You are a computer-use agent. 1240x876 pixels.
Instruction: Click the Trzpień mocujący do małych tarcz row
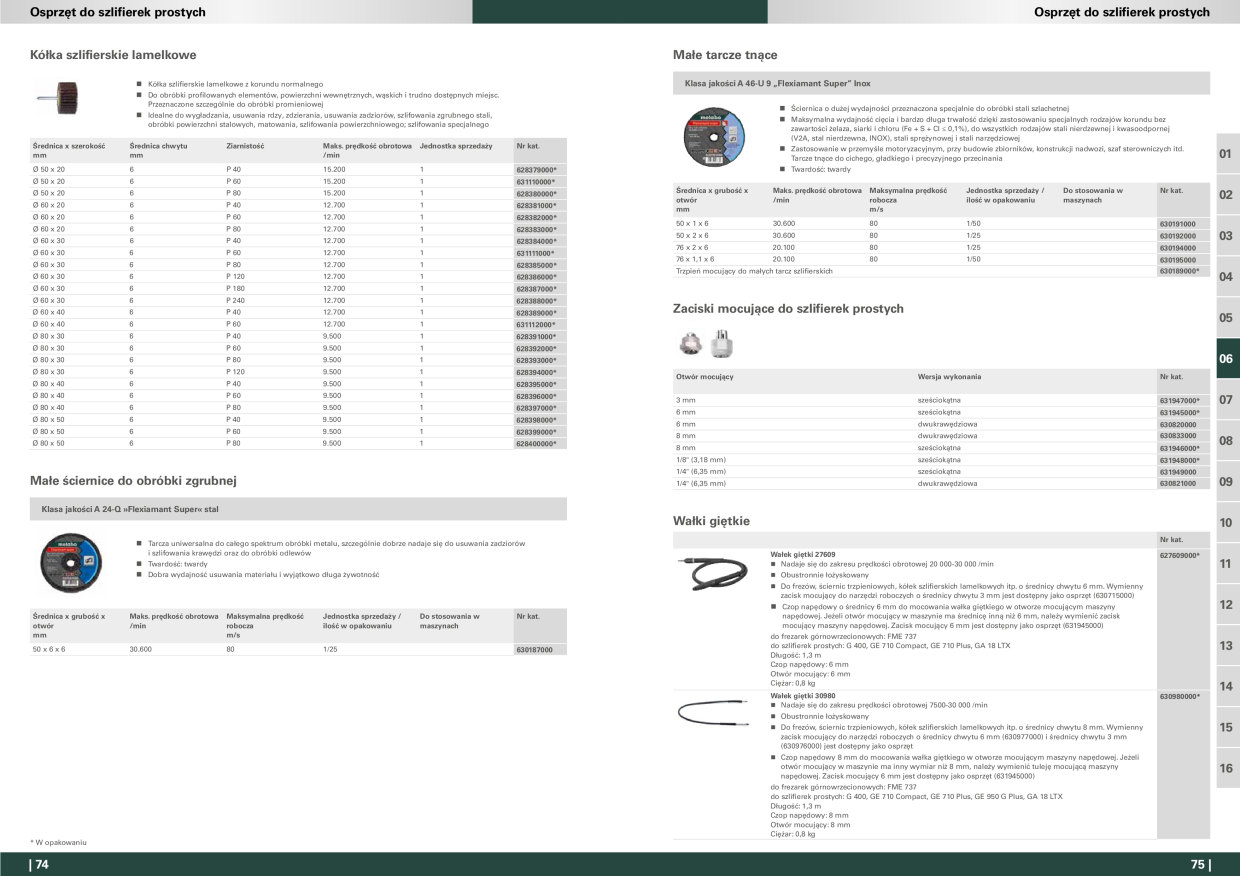point(941,271)
